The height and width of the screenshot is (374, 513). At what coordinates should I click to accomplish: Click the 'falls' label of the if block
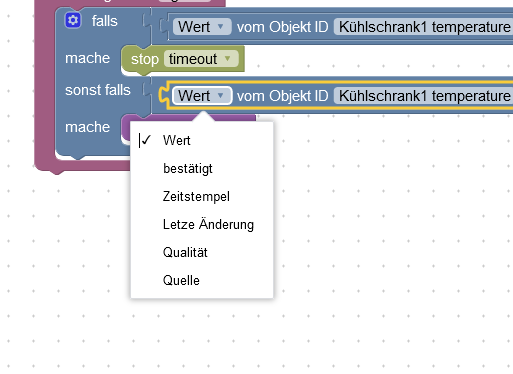coord(105,21)
